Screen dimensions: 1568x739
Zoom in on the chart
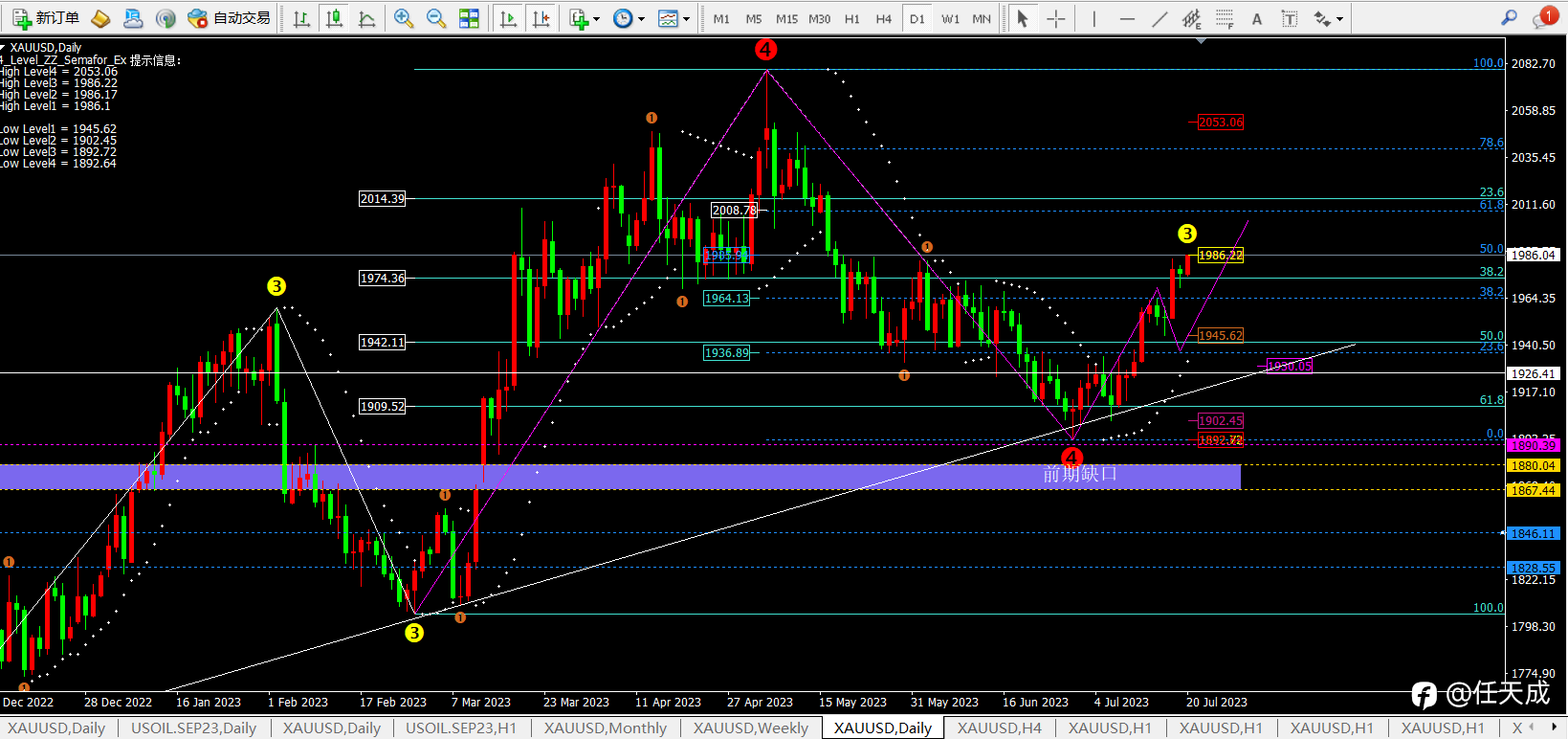point(404,18)
